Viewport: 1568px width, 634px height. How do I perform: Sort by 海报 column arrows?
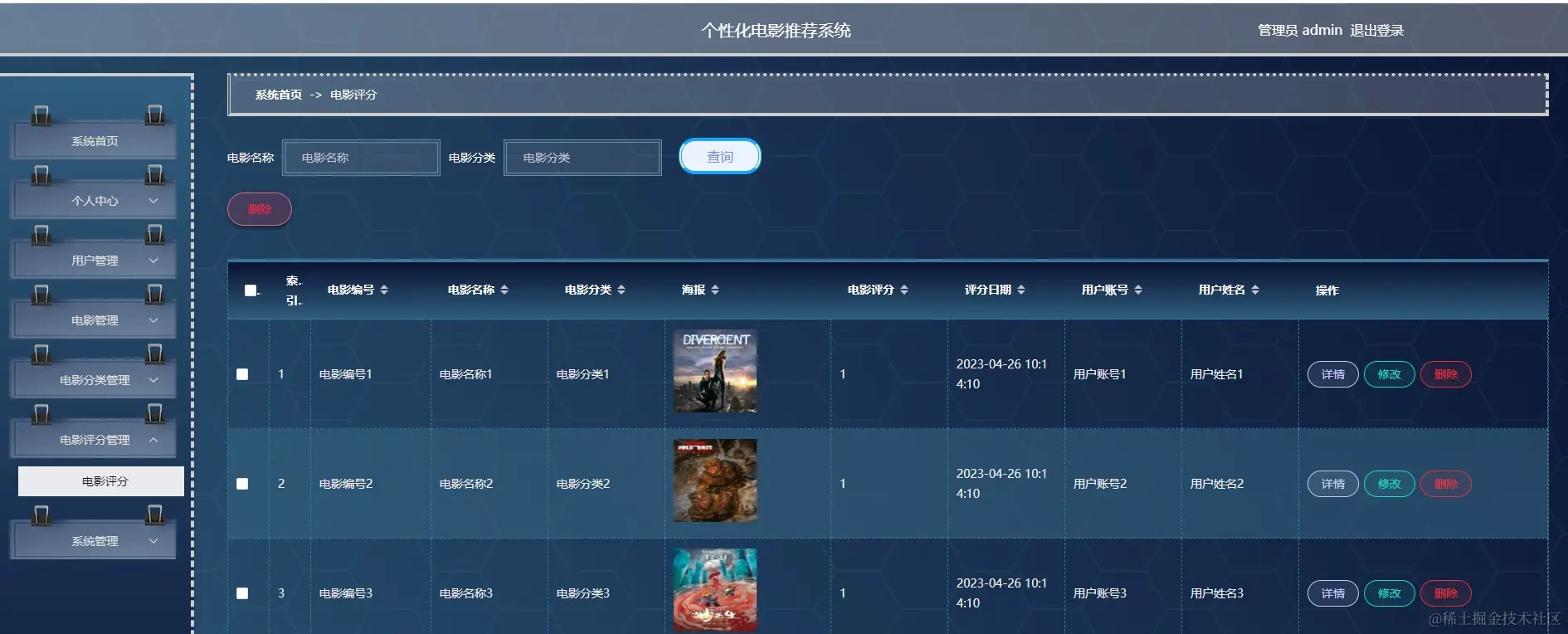[x=715, y=290]
